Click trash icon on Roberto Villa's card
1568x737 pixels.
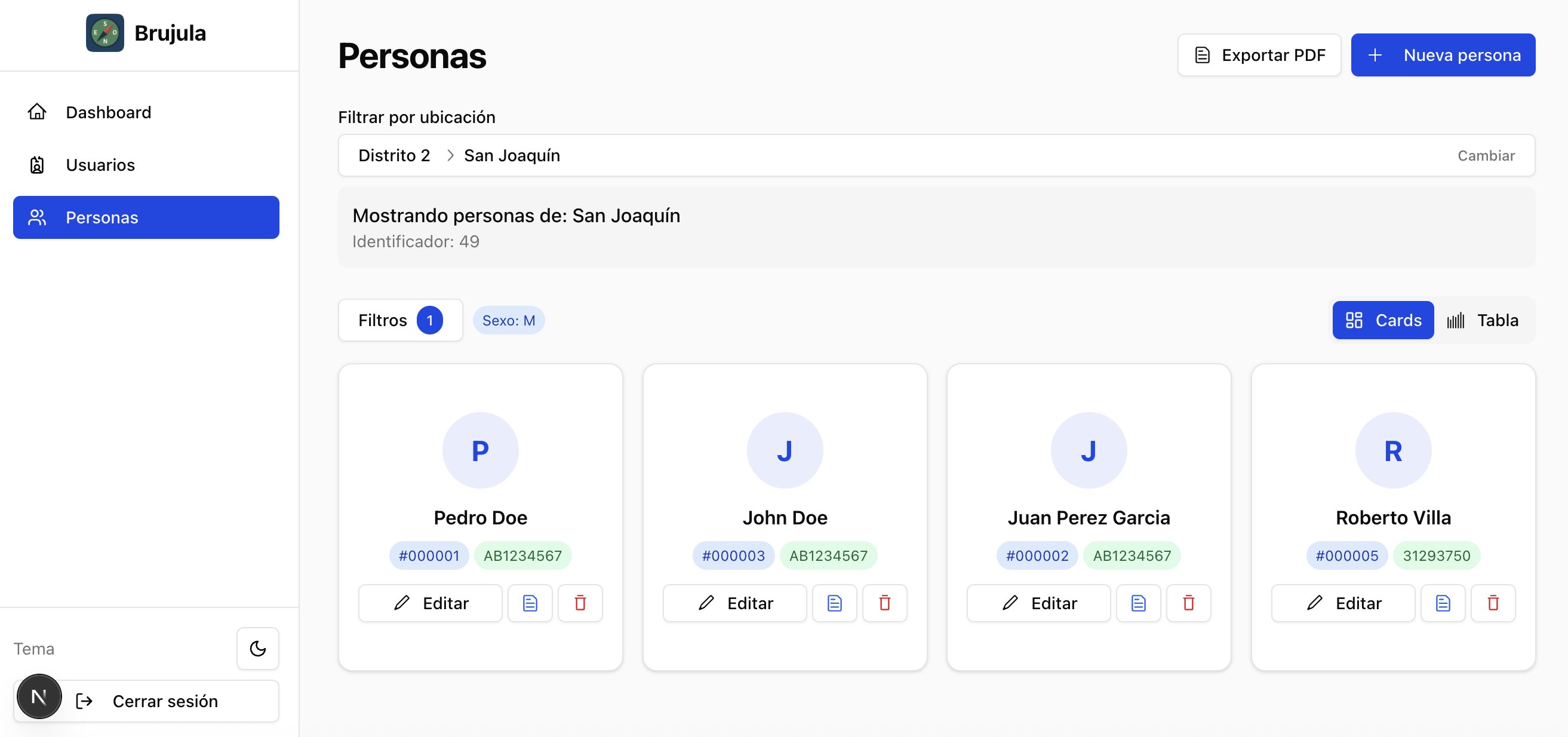1493,603
